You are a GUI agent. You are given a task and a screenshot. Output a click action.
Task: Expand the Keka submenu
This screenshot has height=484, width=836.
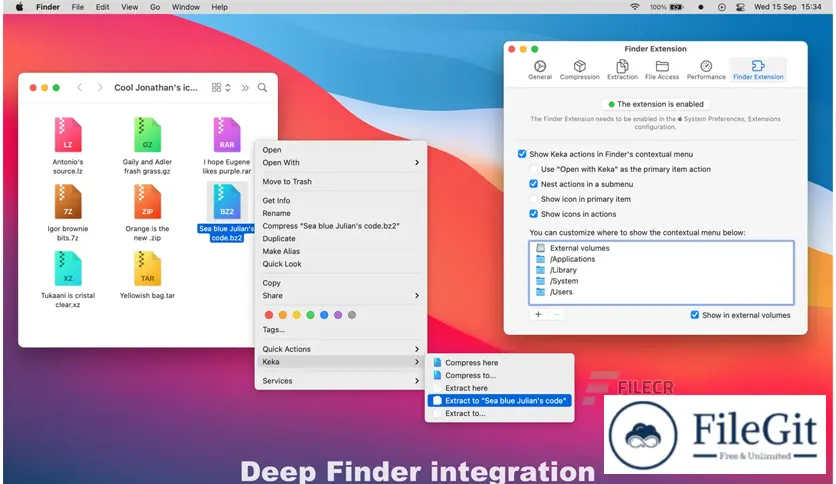tap(340, 361)
